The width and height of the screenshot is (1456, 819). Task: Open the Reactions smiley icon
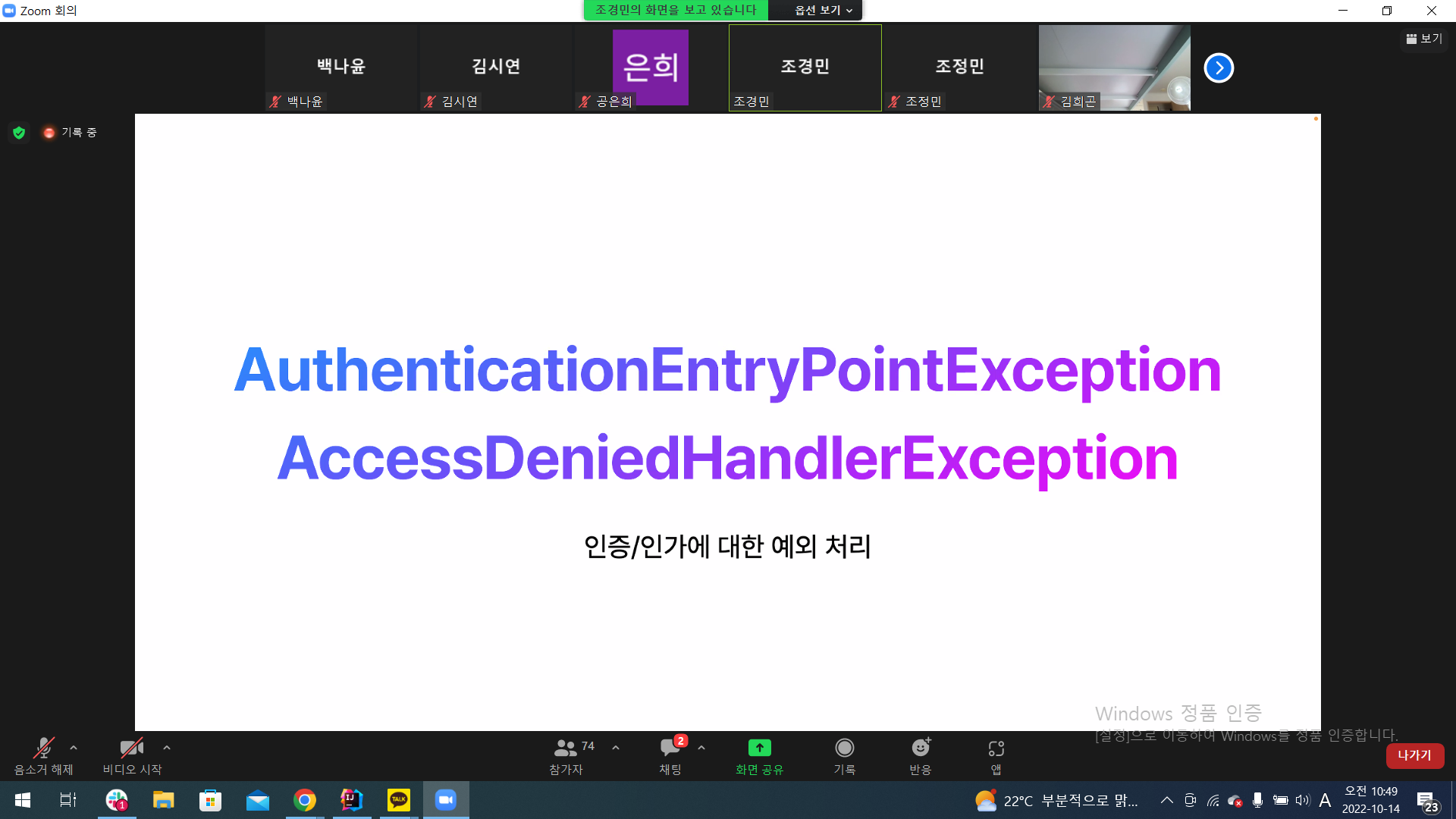(x=920, y=748)
